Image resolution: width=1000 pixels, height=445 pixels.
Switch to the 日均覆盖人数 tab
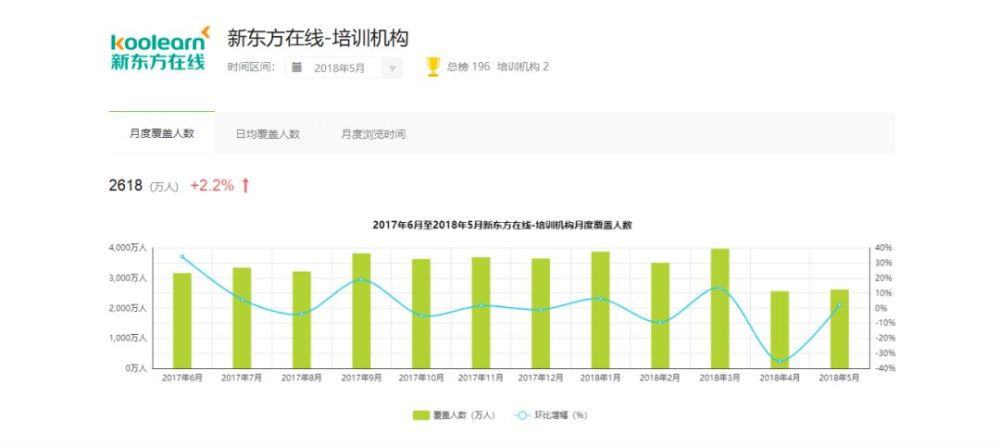[x=268, y=135]
